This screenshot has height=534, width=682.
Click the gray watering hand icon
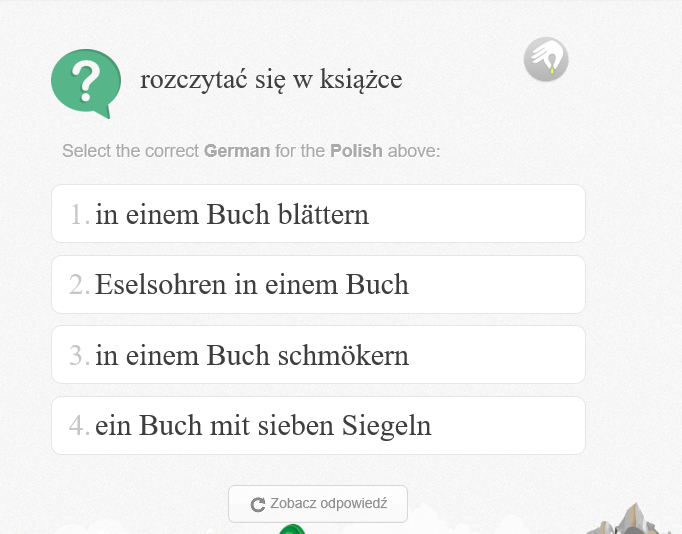click(x=546, y=59)
